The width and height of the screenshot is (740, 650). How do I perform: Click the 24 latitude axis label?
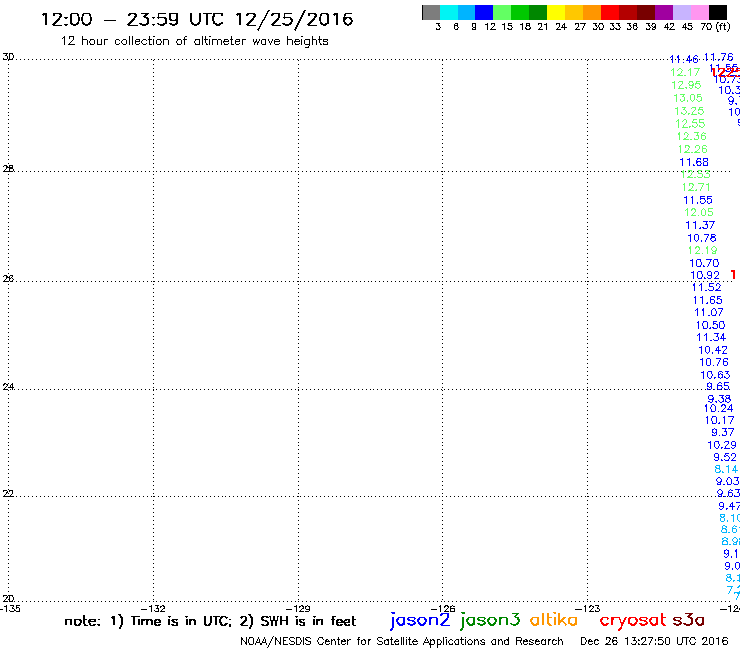pyautogui.click(x=8, y=387)
